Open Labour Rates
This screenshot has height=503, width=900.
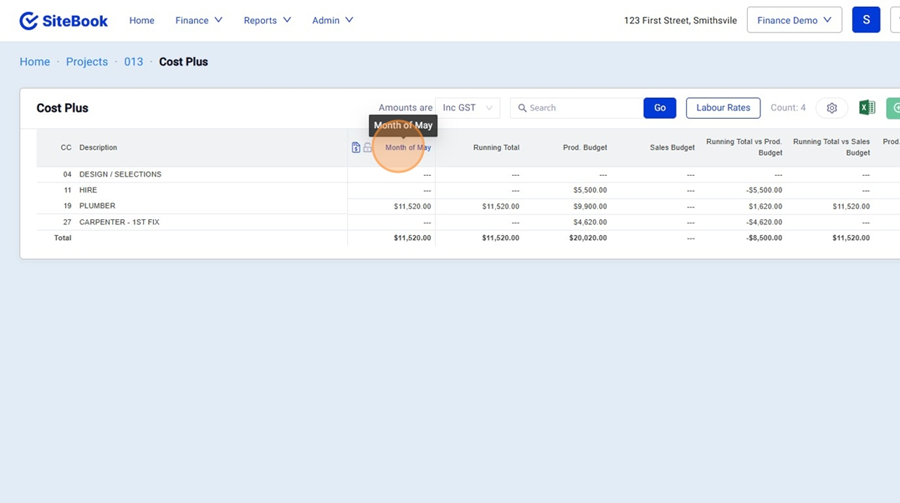723,108
